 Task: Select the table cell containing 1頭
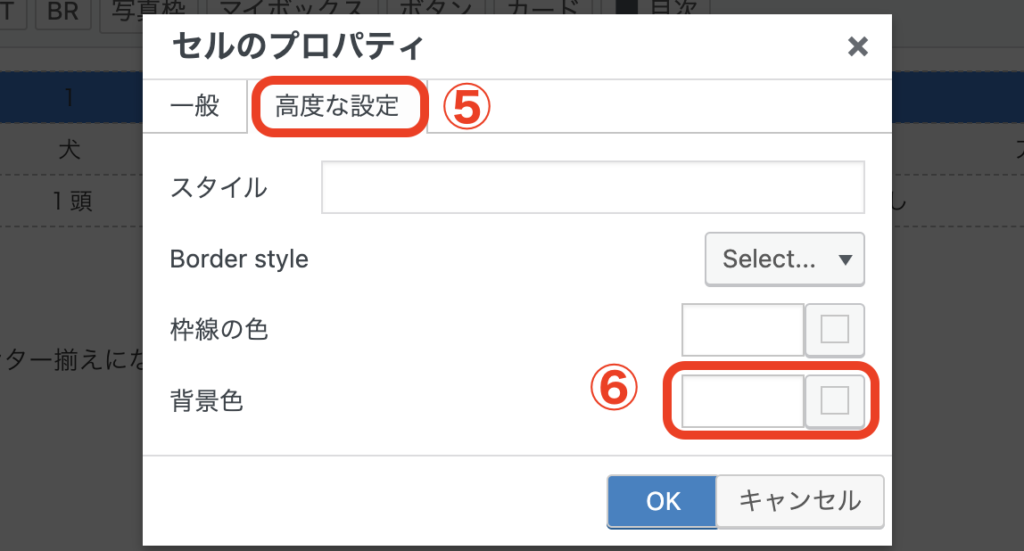[x=70, y=201]
